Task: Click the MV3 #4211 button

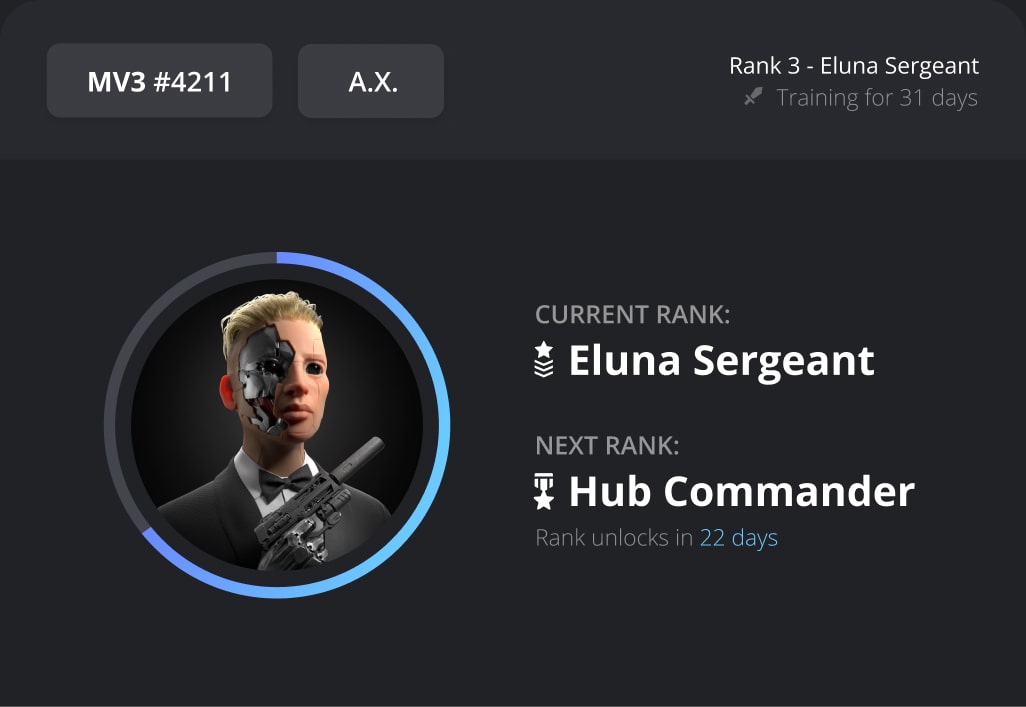Action: (160, 81)
